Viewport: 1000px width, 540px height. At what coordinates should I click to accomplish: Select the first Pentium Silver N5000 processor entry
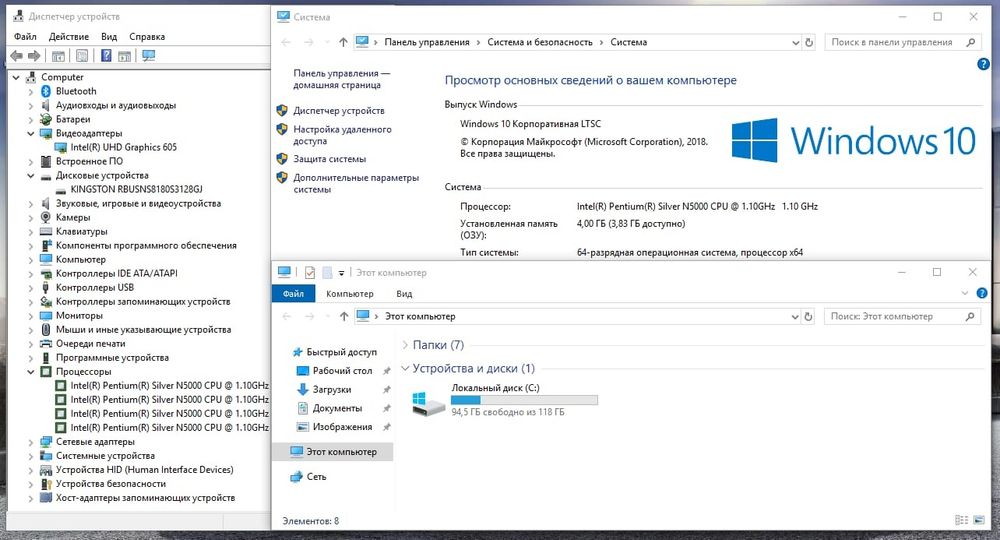170,386
